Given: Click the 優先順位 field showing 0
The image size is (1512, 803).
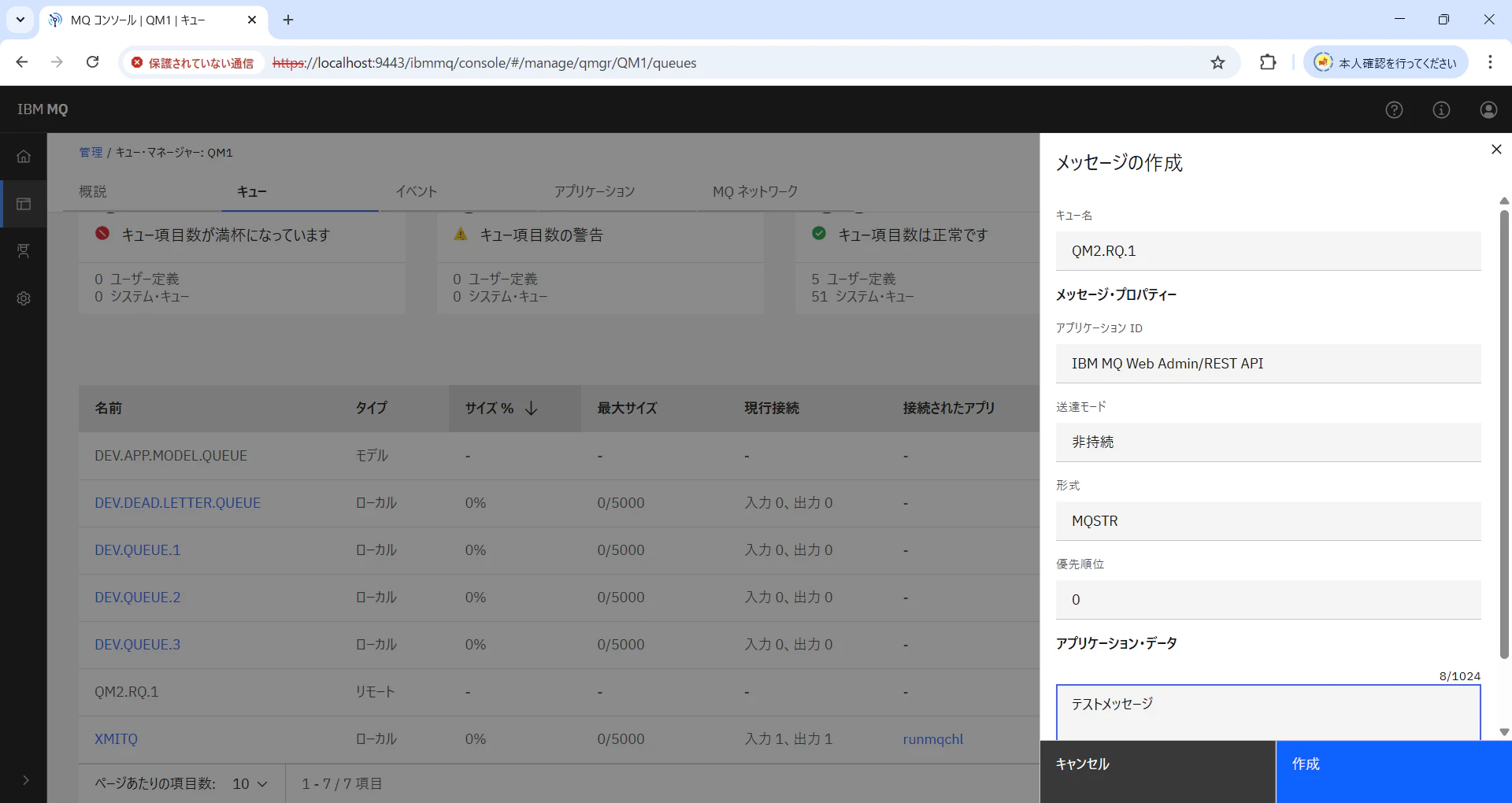Looking at the screenshot, I should [x=1268, y=600].
